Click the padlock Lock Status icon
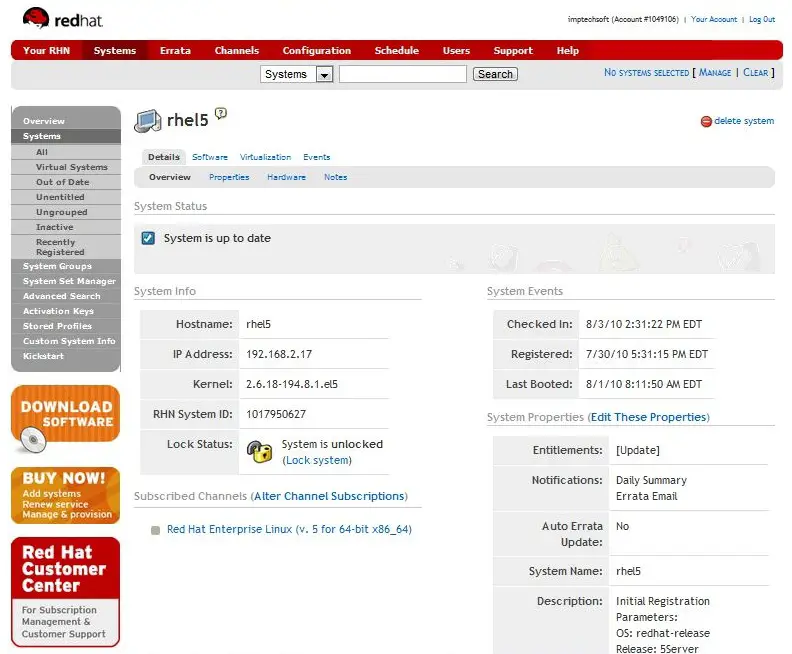 tap(260, 451)
